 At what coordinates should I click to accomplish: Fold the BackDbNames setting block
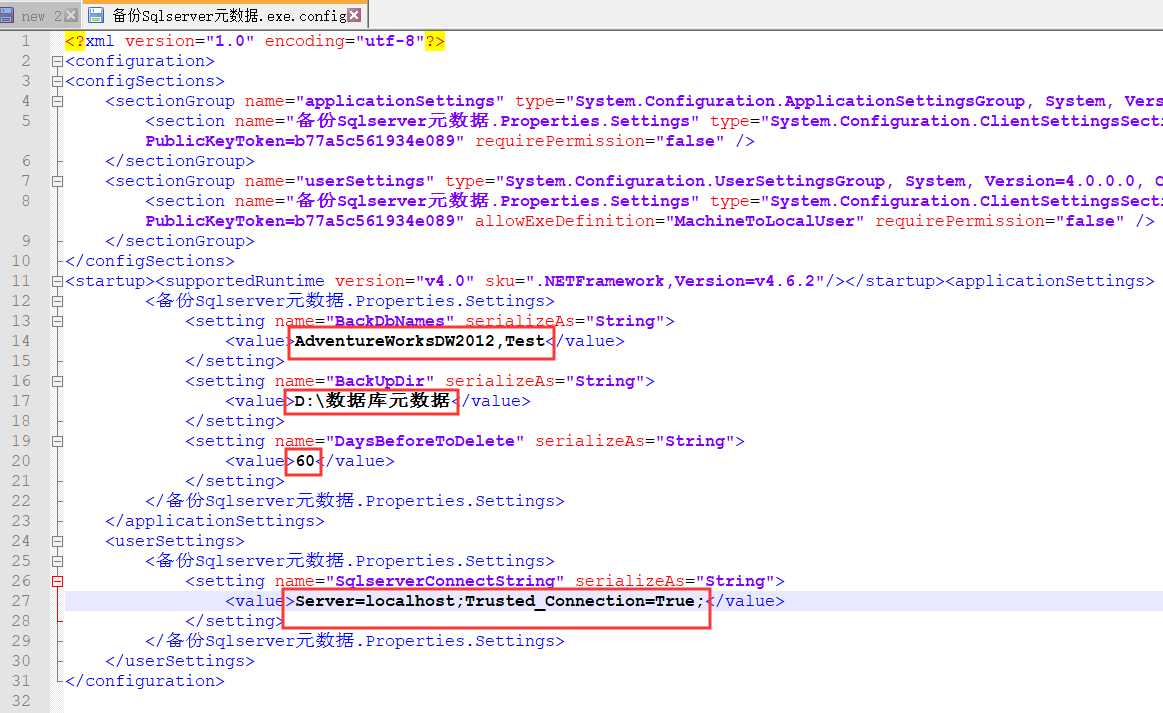click(57, 322)
